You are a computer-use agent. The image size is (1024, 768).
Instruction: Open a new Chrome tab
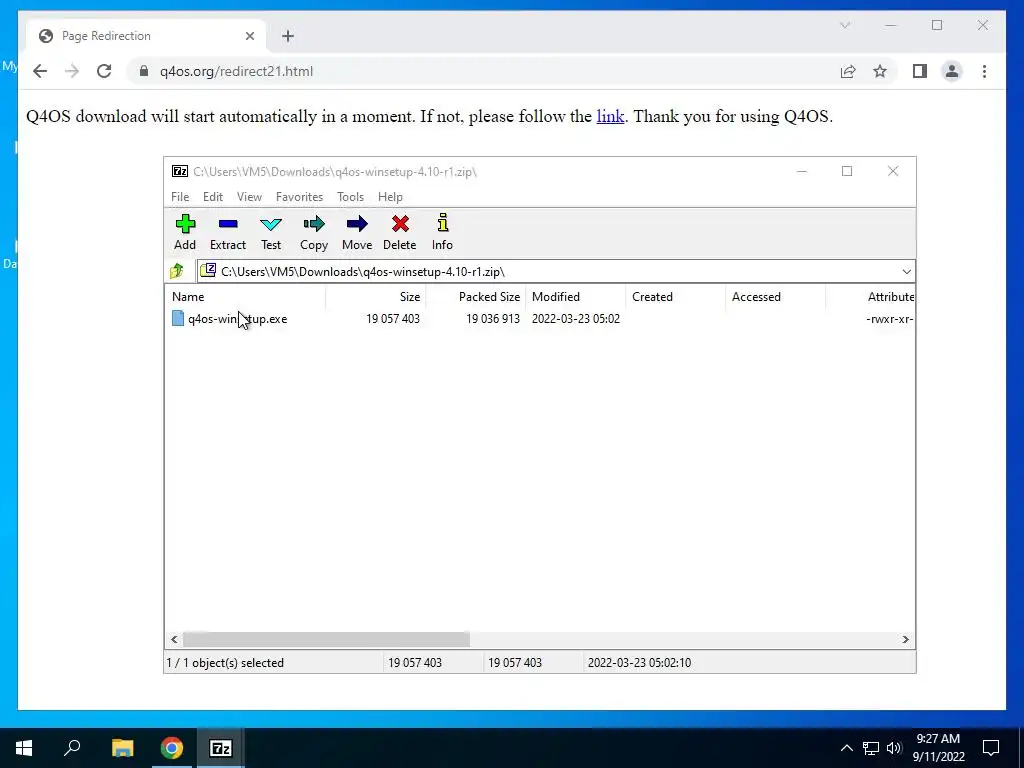tap(288, 36)
